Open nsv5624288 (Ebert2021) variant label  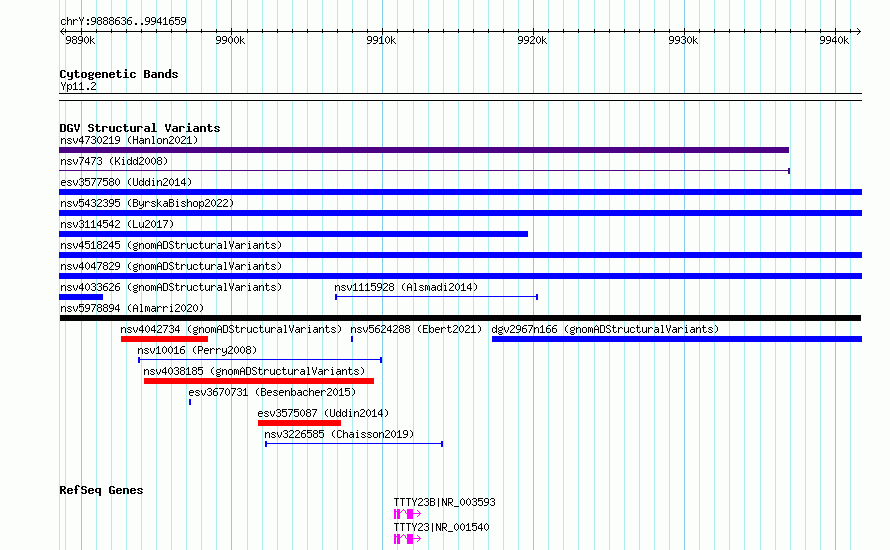coord(416,329)
